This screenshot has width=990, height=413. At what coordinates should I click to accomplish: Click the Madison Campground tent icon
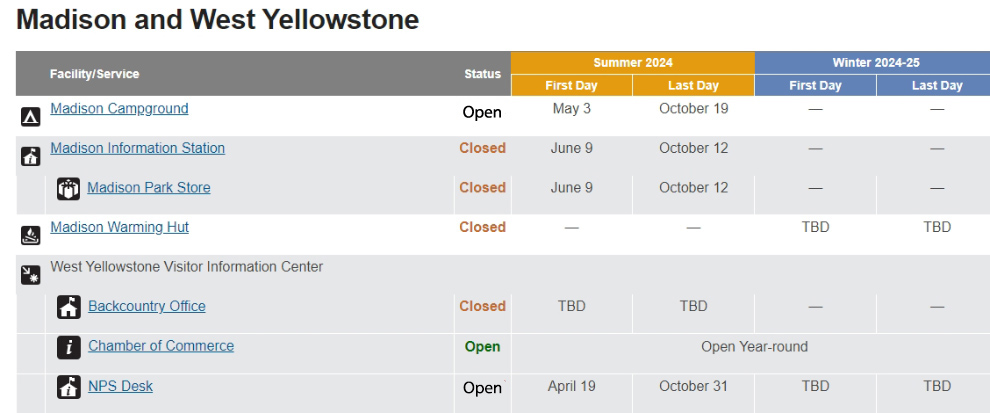(x=31, y=116)
